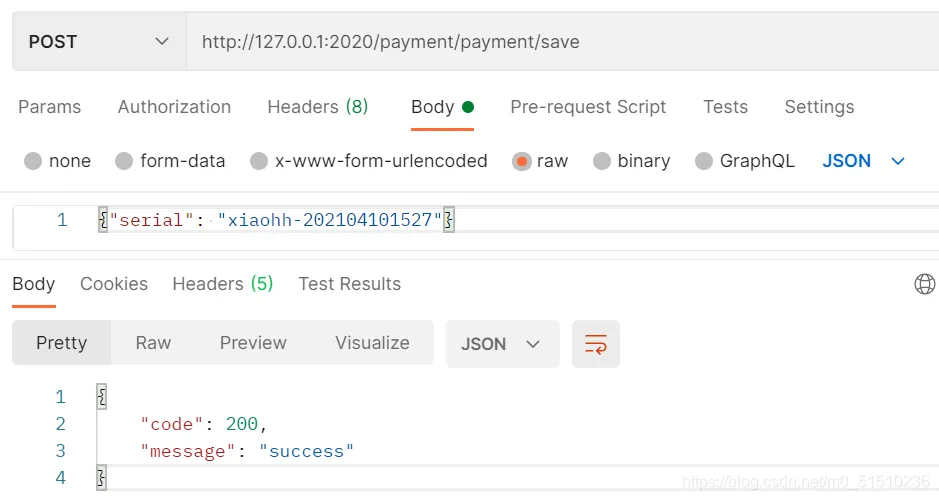This screenshot has height=500, width=939.
Task: Click the wrap lines icon button
Action: [596, 344]
